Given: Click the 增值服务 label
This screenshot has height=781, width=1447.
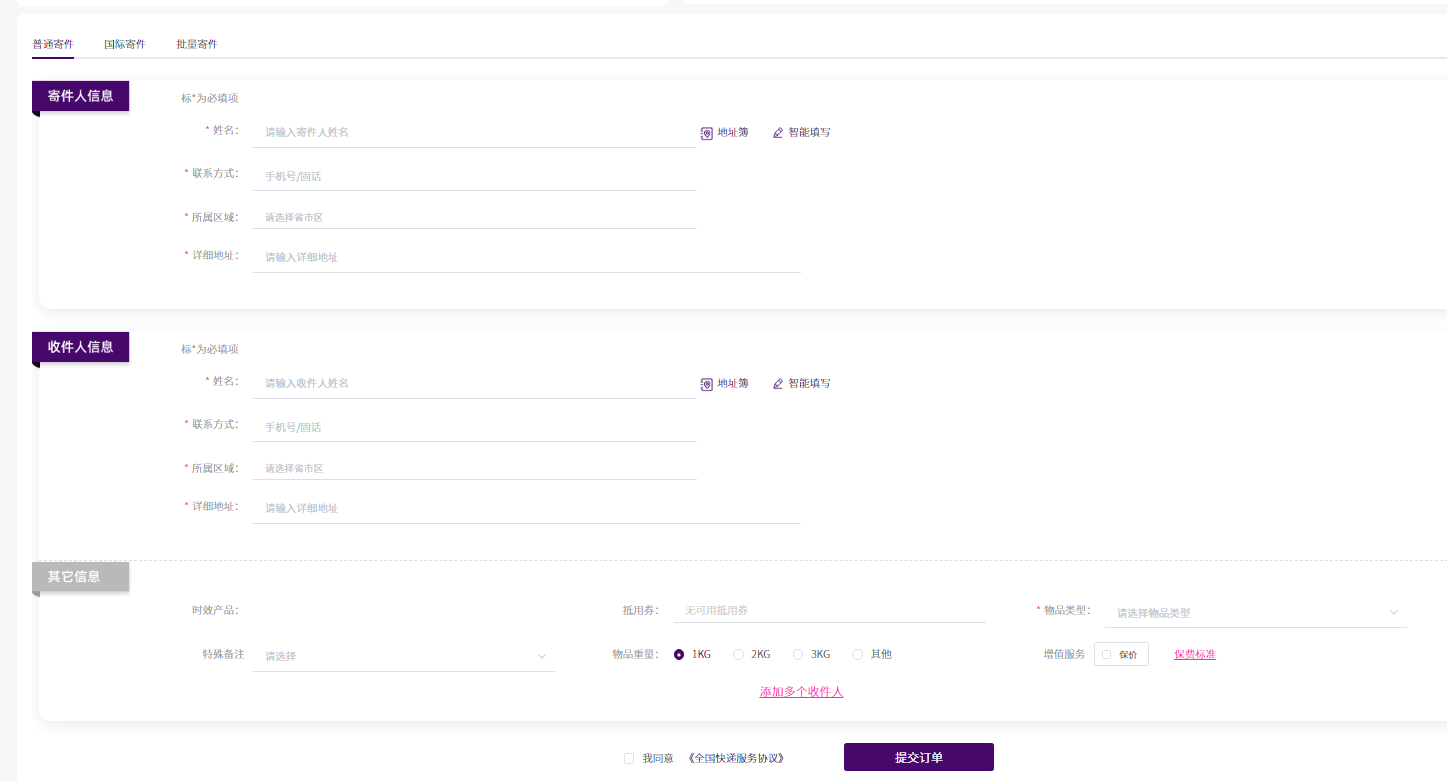Looking at the screenshot, I should click(1064, 654).
